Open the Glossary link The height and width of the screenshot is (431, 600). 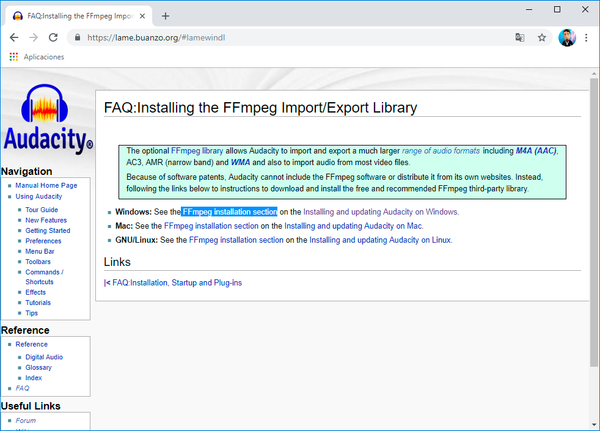click(38, 367)
